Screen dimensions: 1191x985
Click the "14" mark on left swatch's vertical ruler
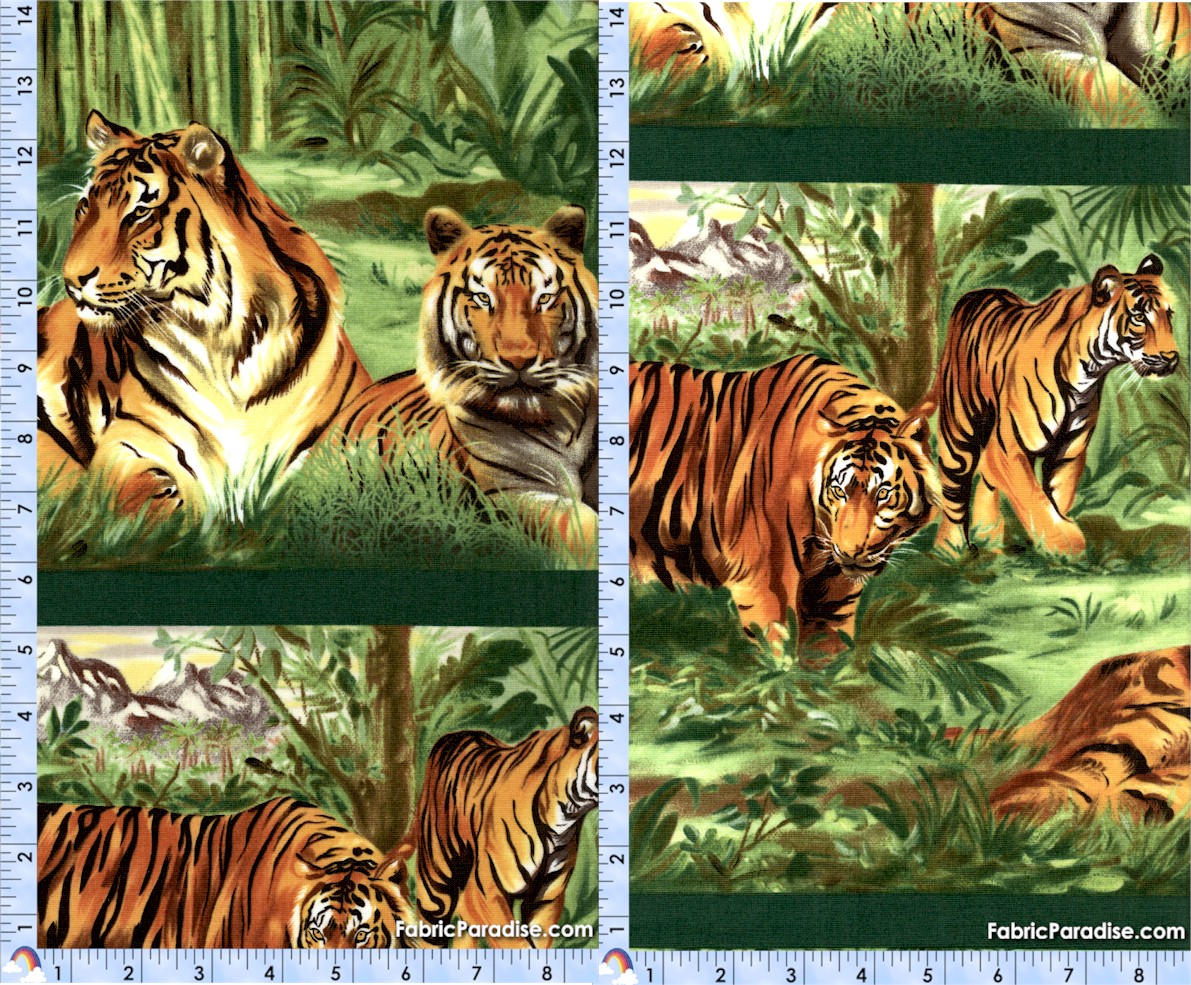(x=26, y=13)
